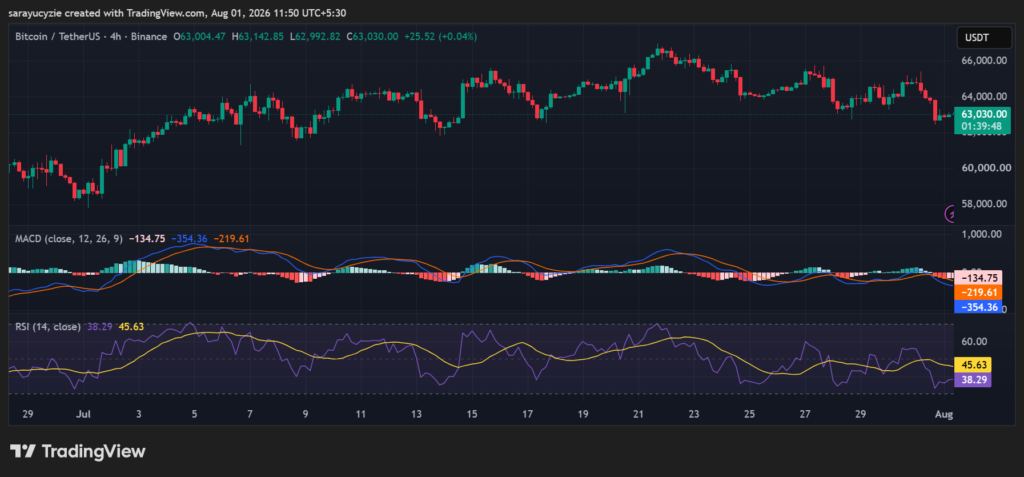Click the purple lightning icon beside 58,000.00
The height and width of the screenshot is (477, 1024).
pos(951,213)
